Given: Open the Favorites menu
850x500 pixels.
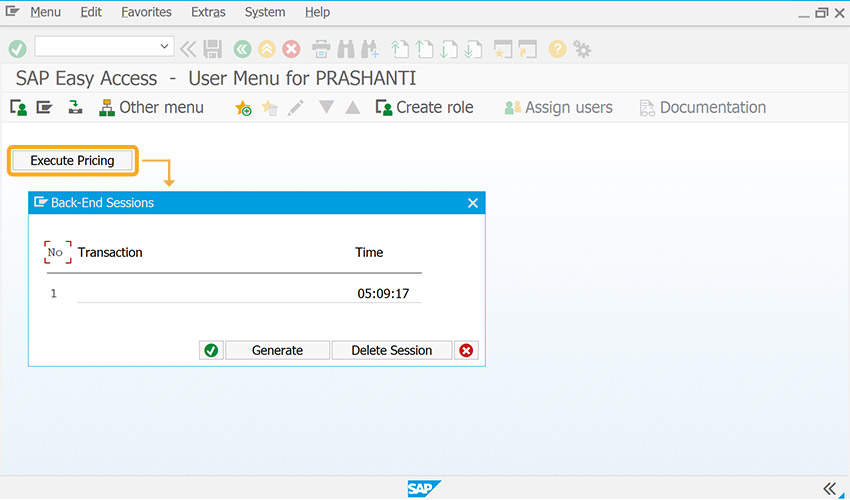Looking at the screenshot, I should (x=146, y=12).
